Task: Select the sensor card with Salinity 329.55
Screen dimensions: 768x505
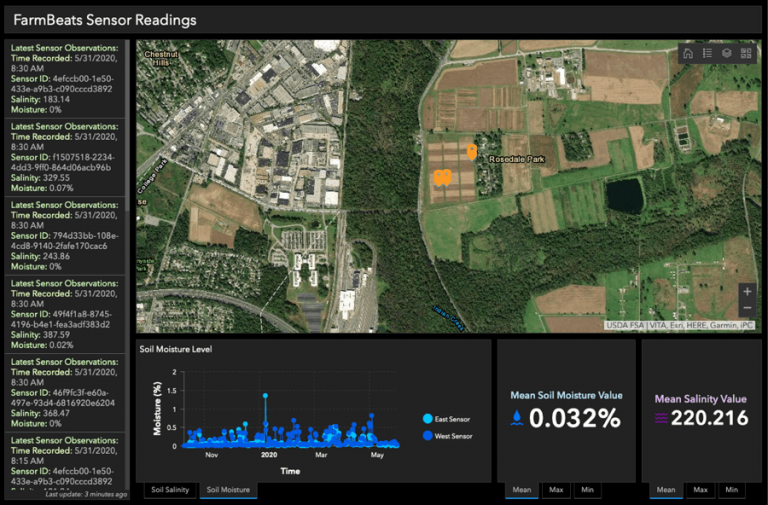Action: point(65,157)
